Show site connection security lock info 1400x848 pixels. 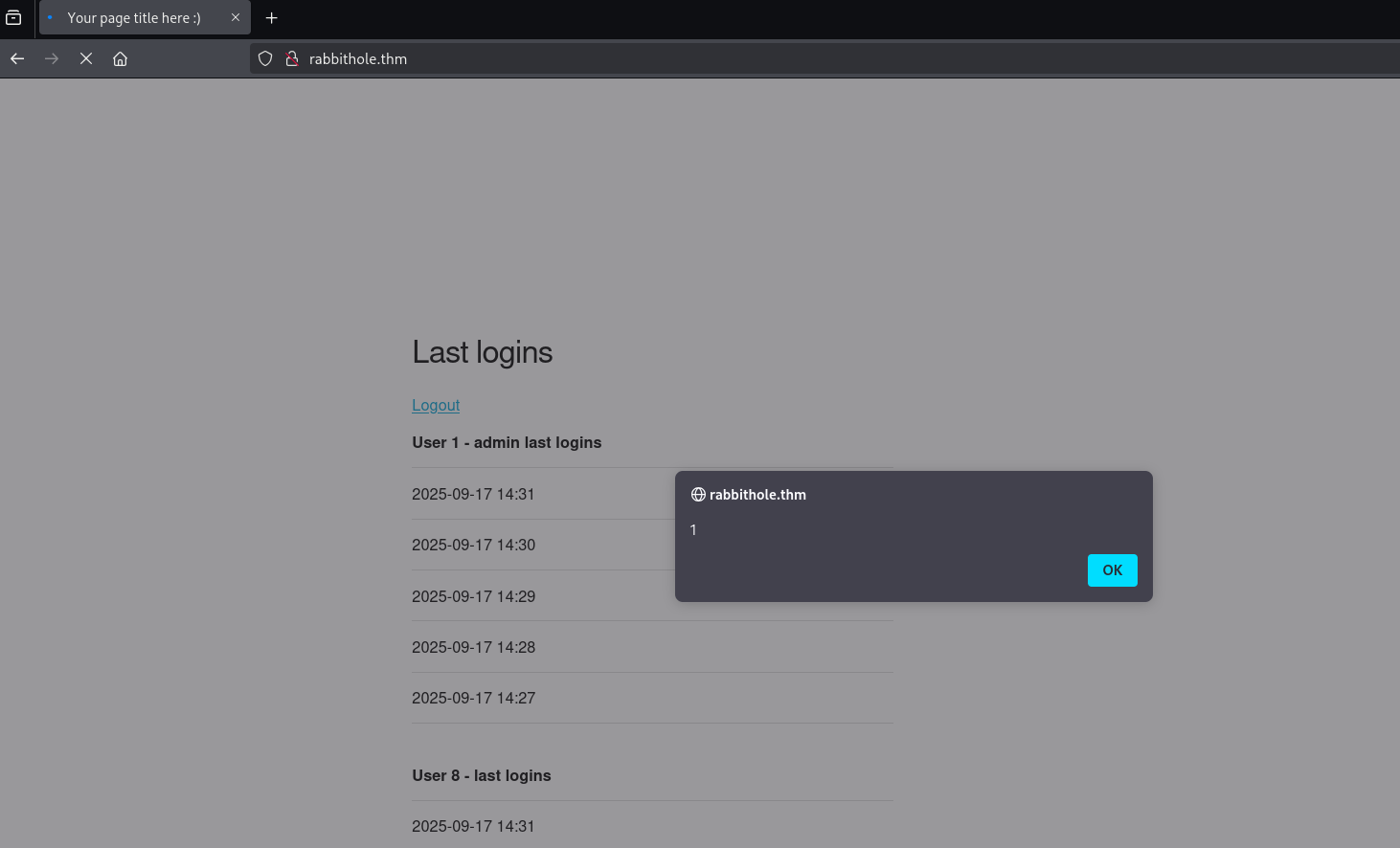pos(292,58)
